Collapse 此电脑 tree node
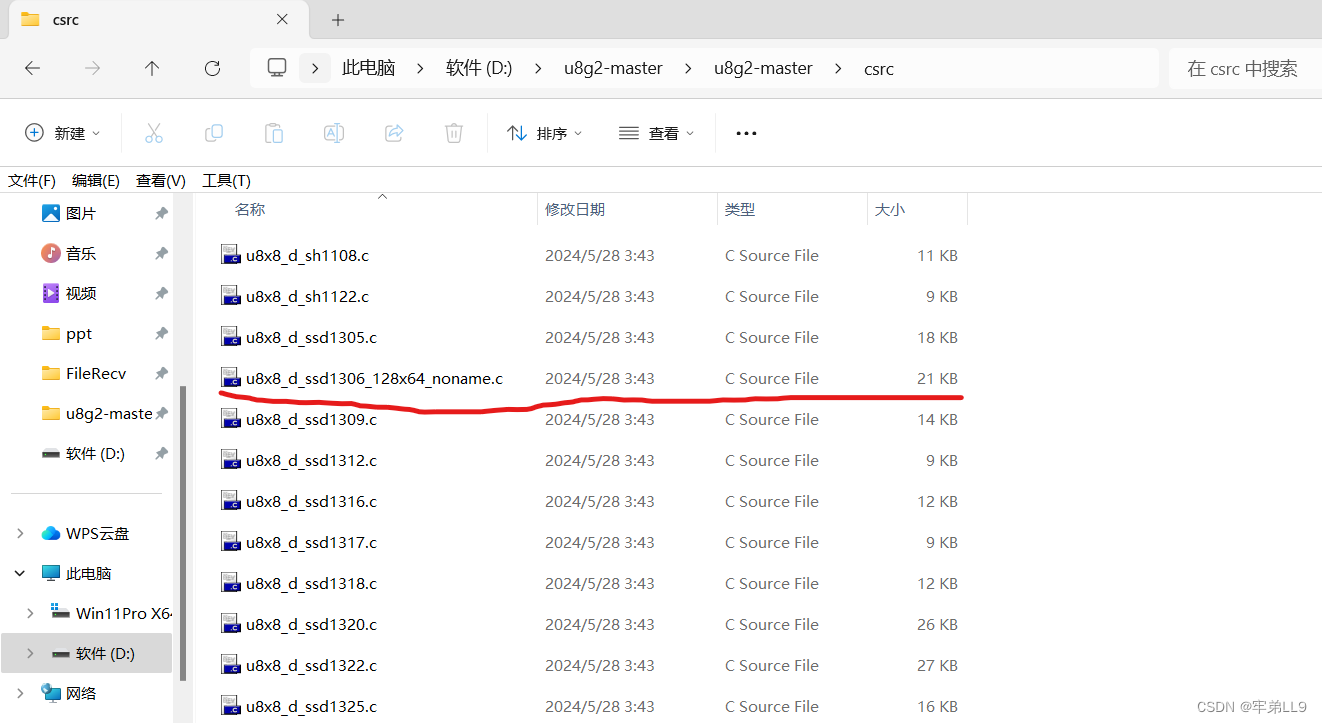This screenshot has width=1322, height=723. 20,574
